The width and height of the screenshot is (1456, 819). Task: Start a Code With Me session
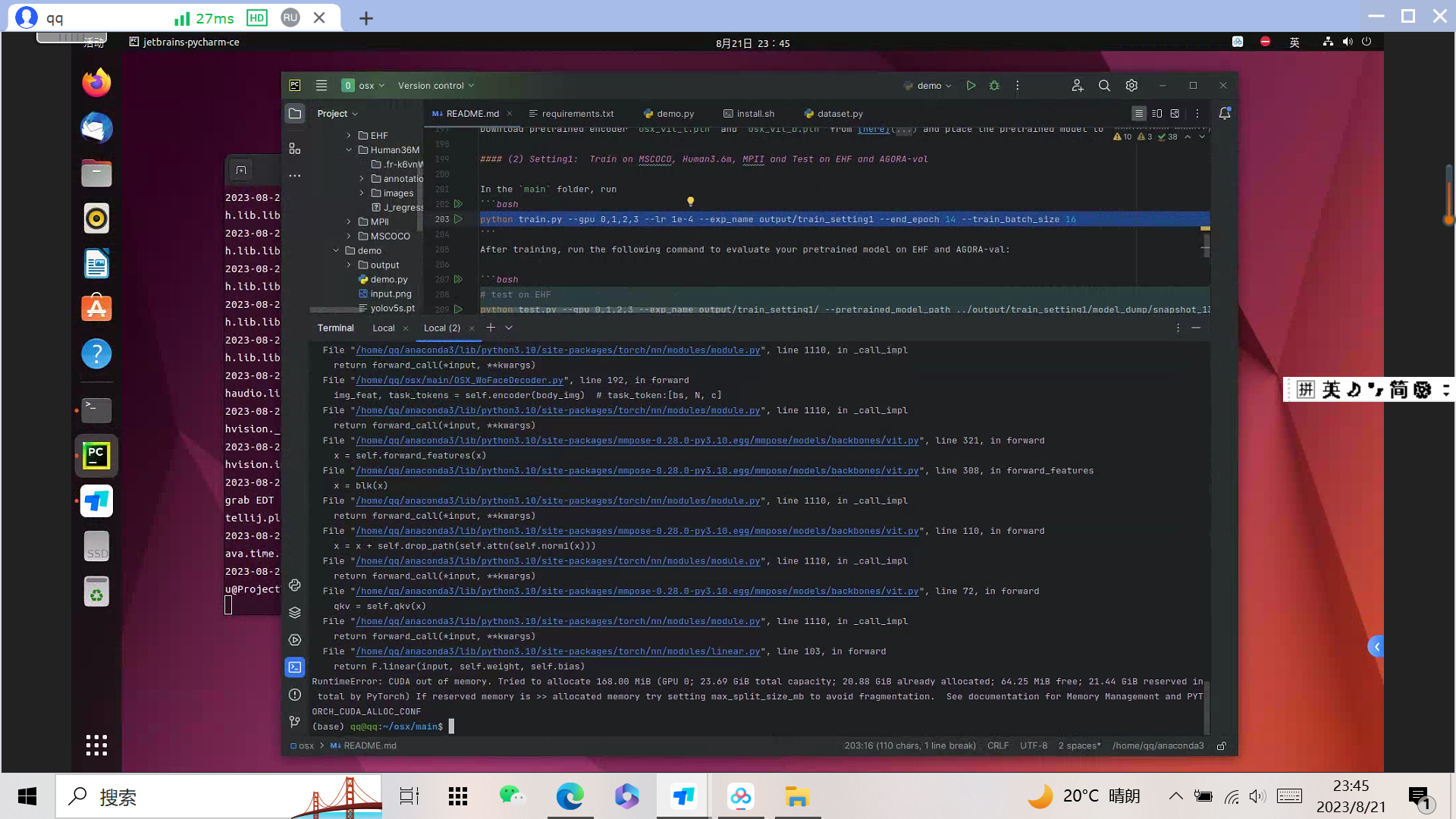click(1077, 85)
